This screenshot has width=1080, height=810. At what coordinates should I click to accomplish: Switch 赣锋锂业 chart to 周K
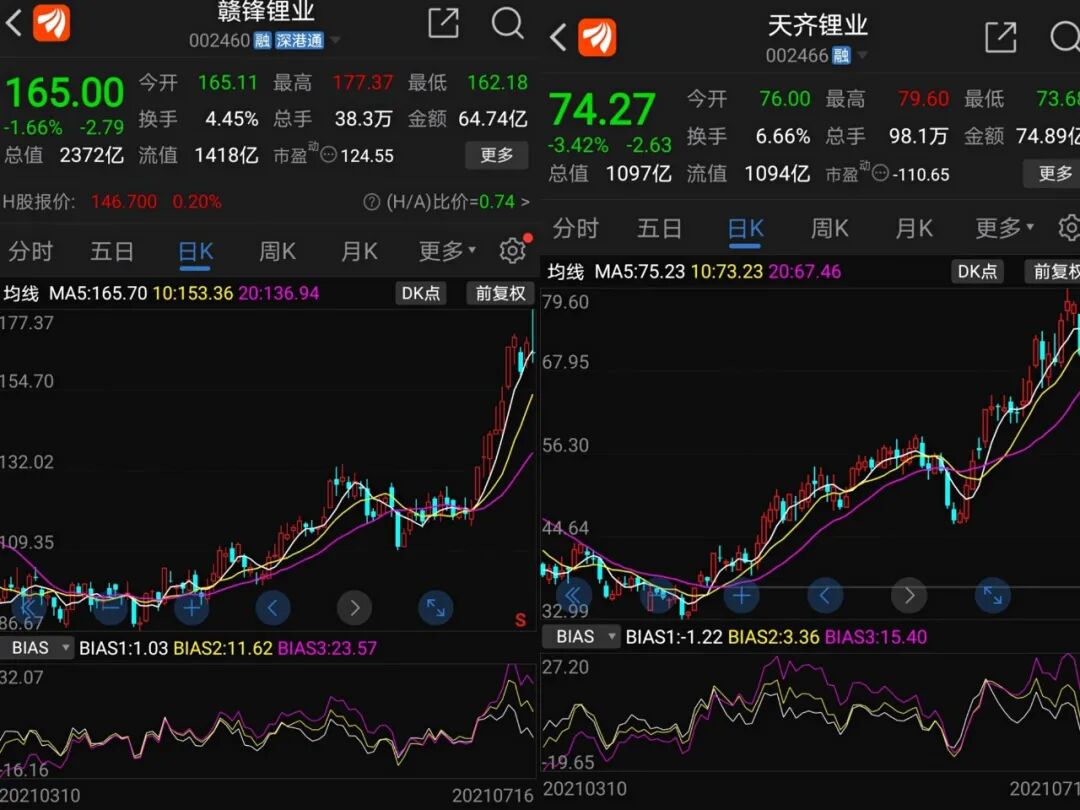point(277,251)
